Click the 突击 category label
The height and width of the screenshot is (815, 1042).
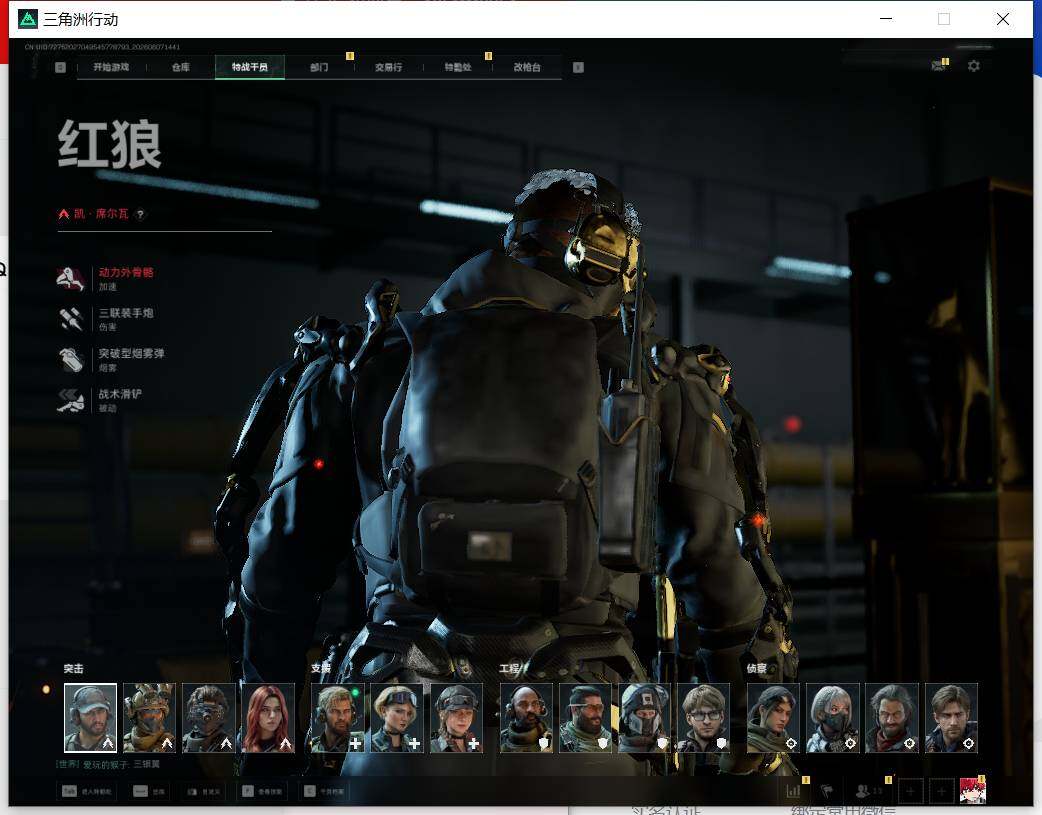(x=73, y=669)
